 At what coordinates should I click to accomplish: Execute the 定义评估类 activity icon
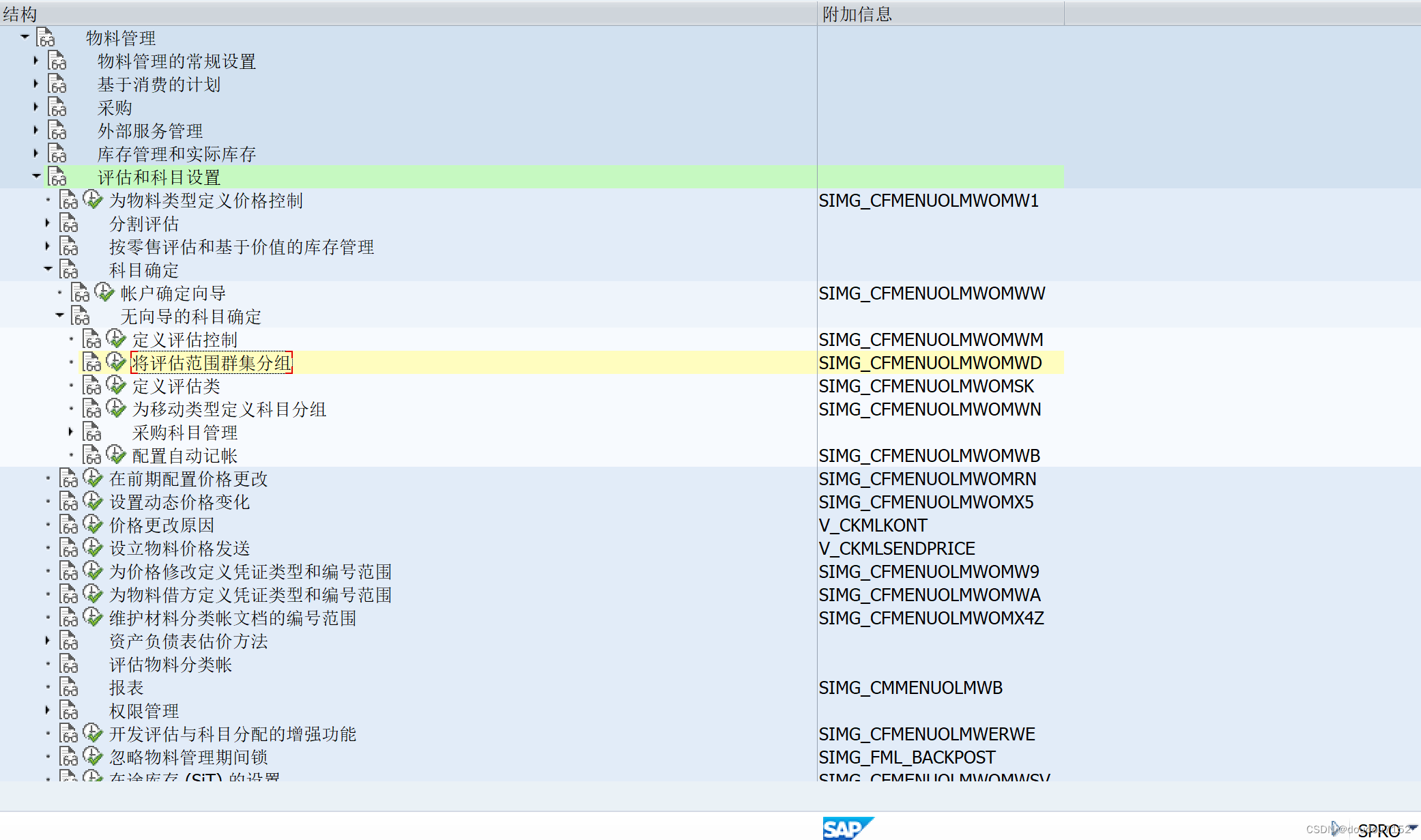point(116,386)
